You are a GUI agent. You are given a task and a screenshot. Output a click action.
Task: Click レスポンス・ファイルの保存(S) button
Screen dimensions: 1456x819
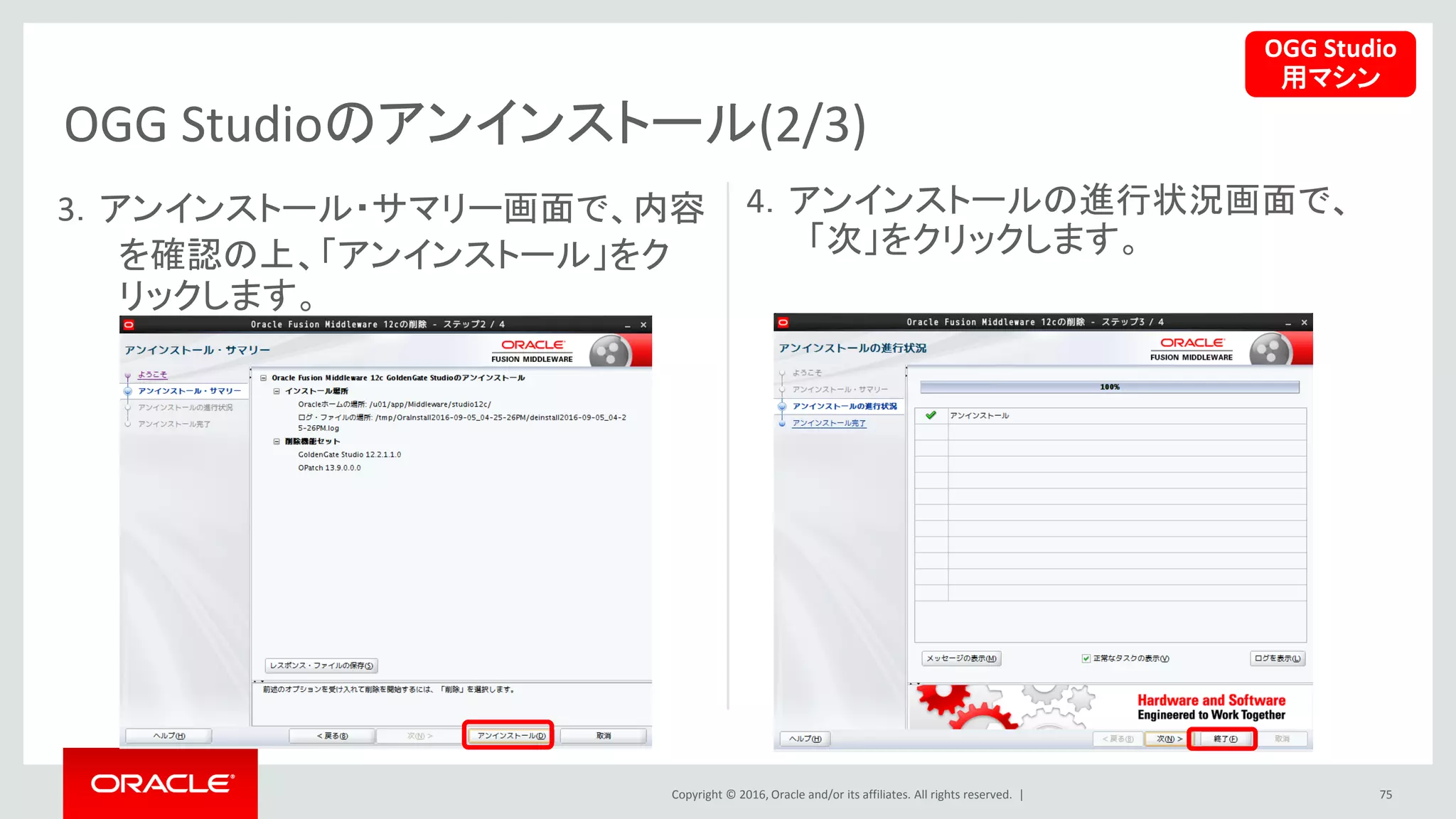(x=321, y=665)
